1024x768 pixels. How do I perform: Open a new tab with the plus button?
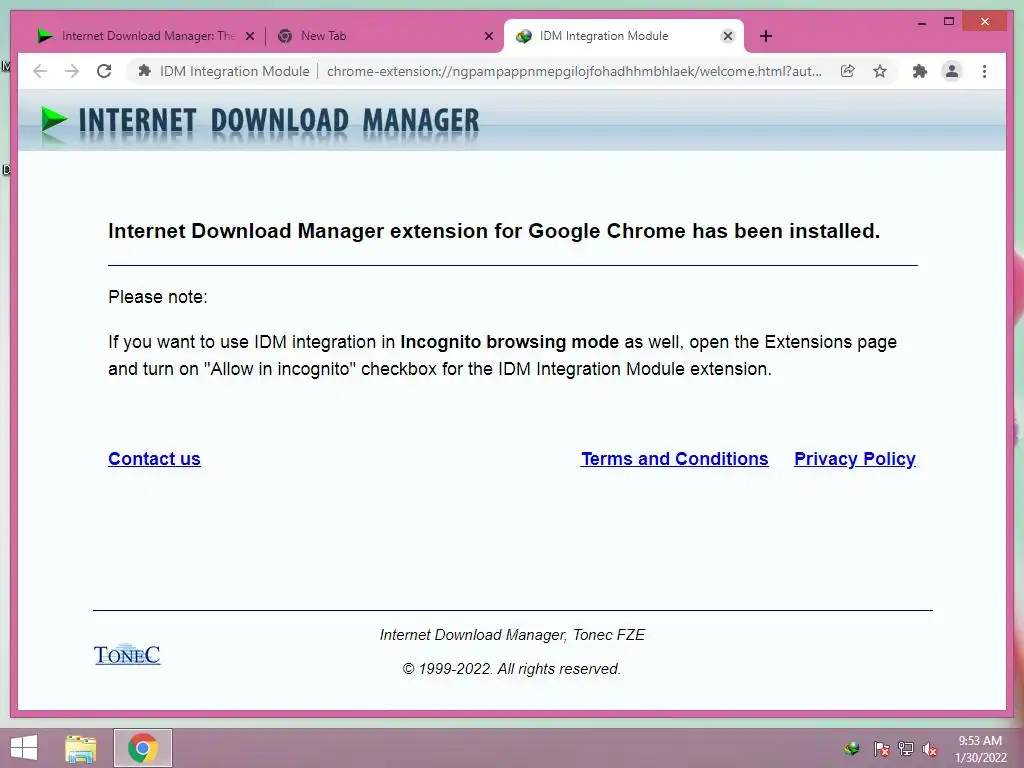click(x=766, y=36)
